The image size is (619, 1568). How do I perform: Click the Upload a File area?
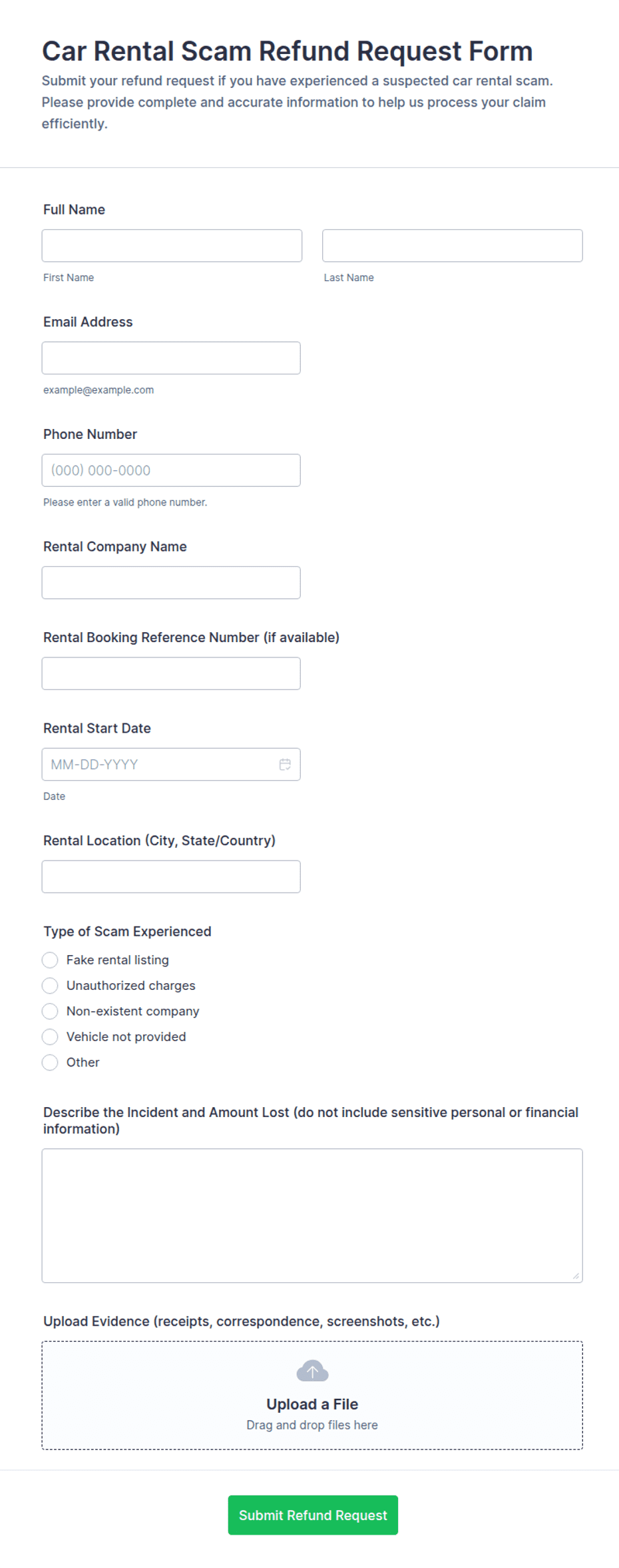pyautogui.click(x=312, y=1395)
